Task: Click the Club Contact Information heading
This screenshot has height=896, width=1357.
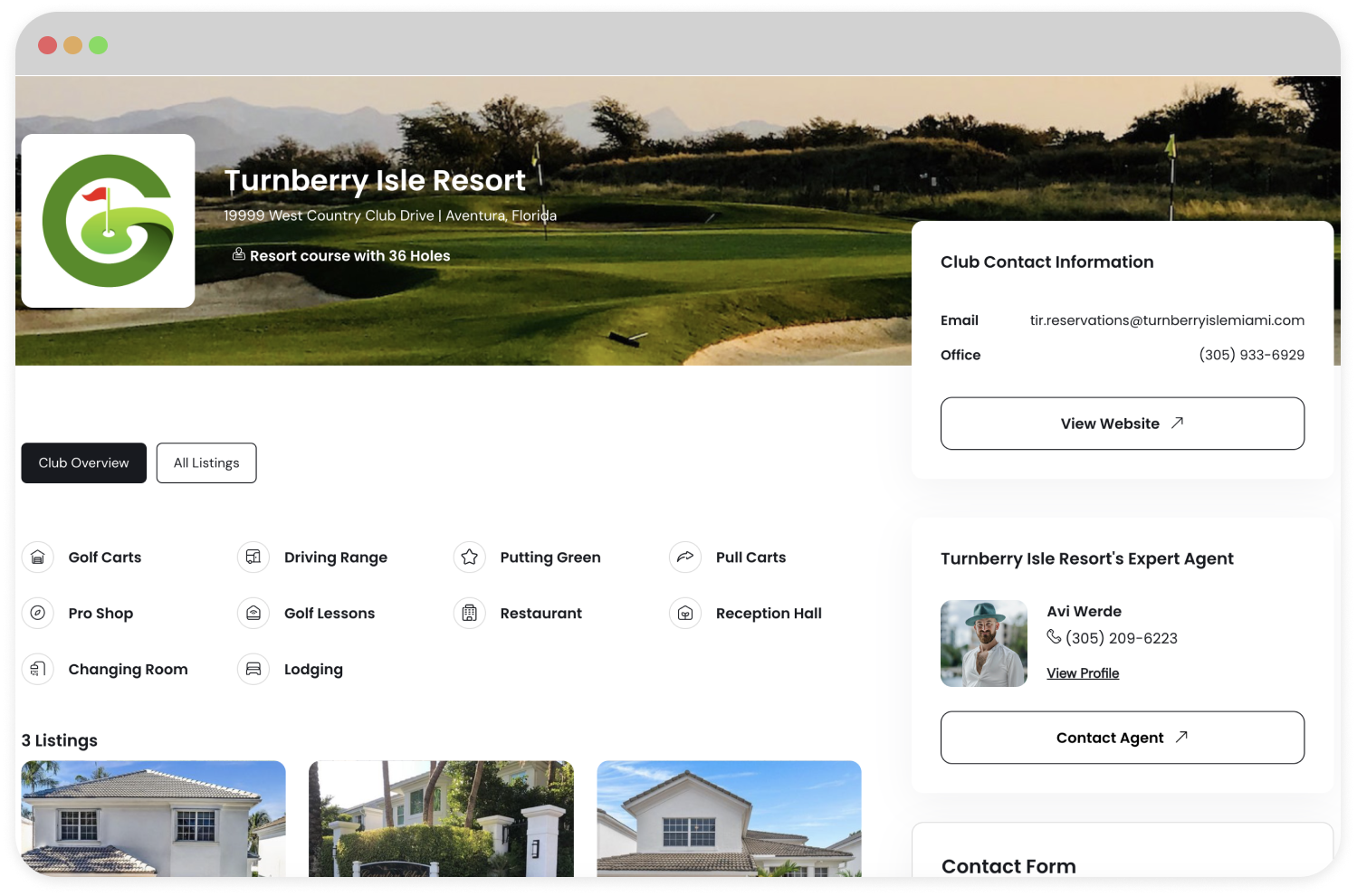Action: (x=1047, y=262)
